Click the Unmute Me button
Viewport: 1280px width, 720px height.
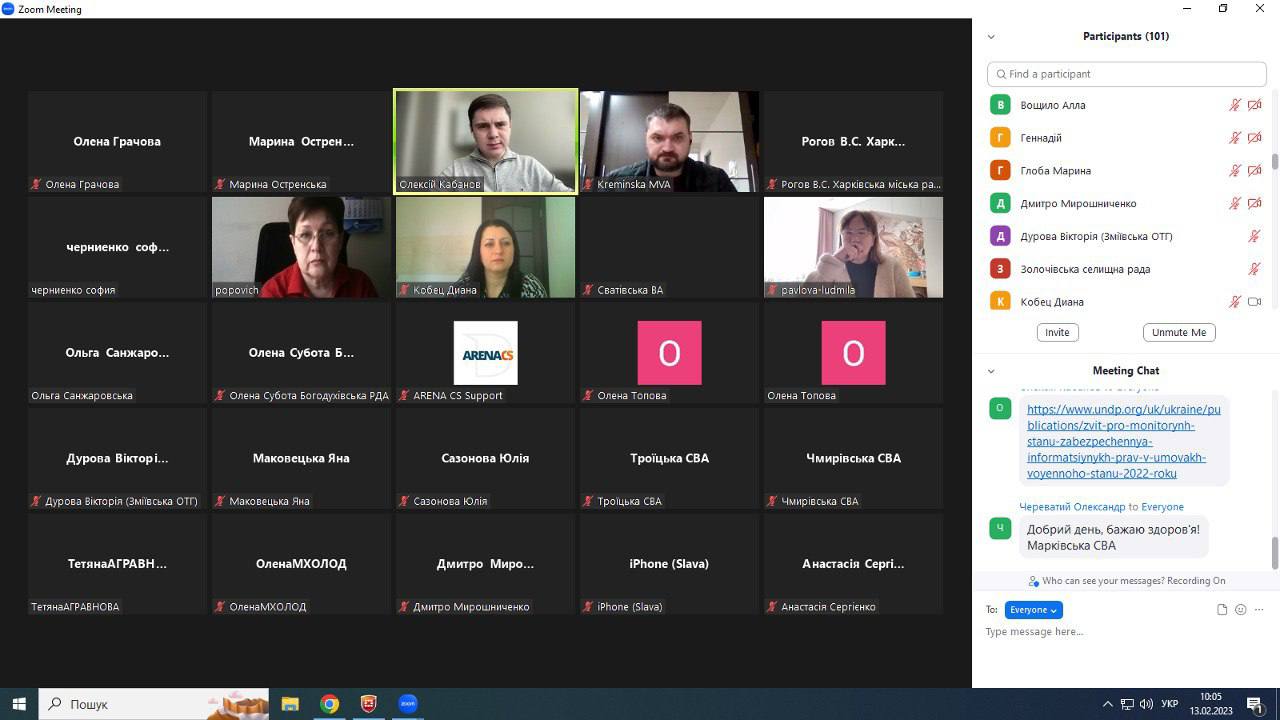click(x=1179, y=332)
